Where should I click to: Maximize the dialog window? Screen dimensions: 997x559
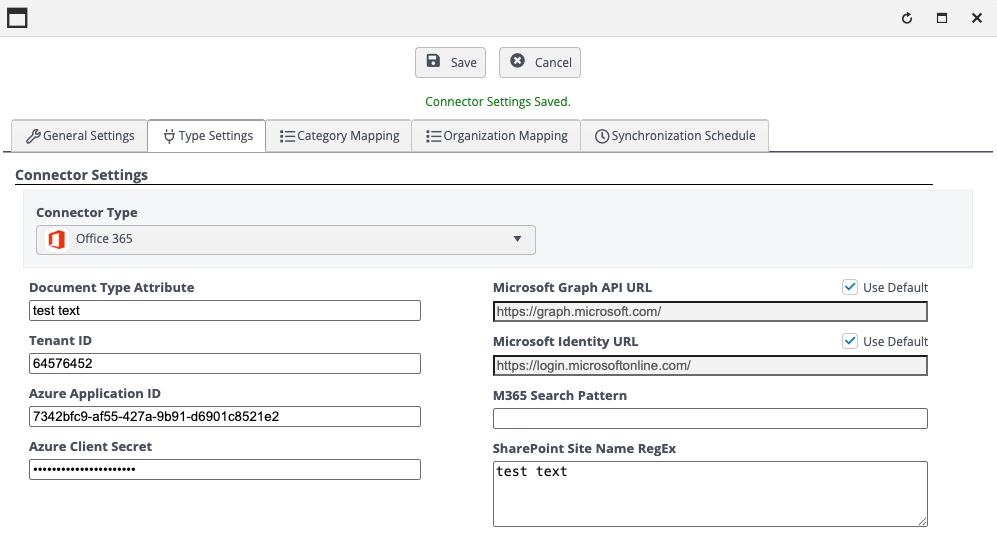942,18
